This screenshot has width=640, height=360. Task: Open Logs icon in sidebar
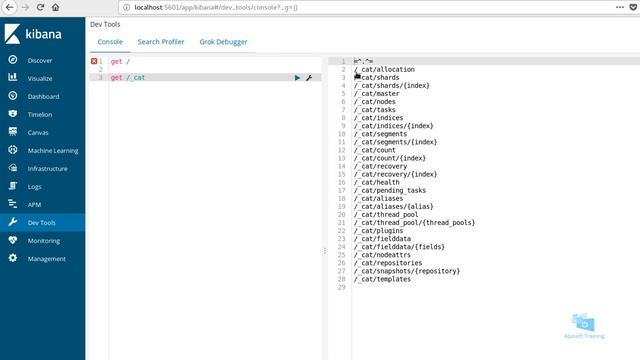[x=13, y=186]
